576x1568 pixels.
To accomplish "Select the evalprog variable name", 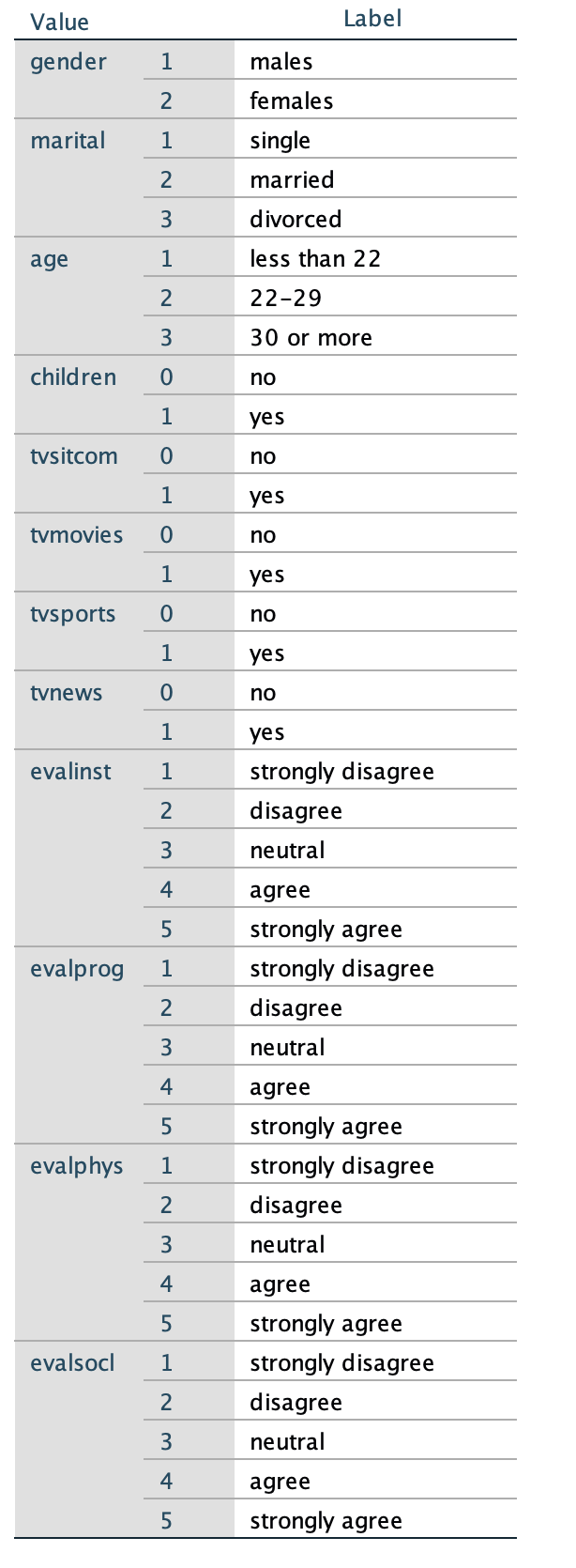I will 77,970.
